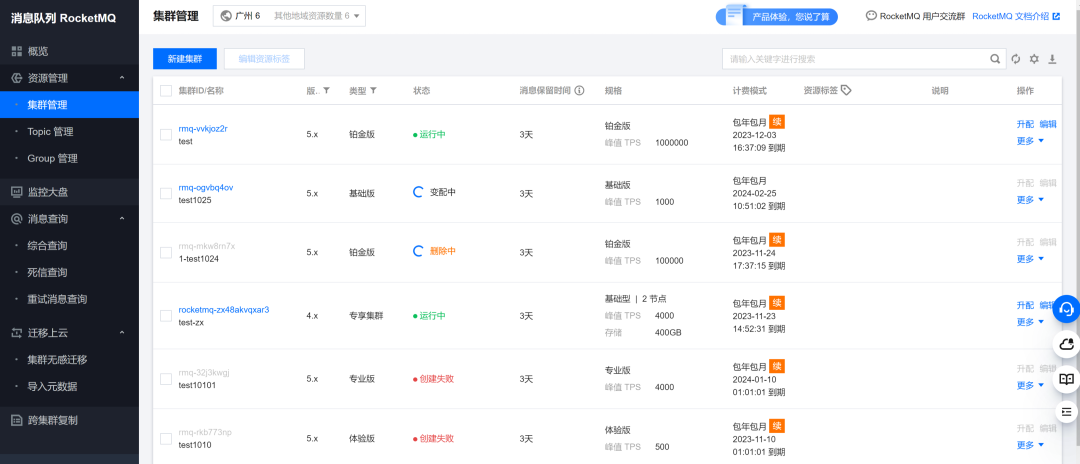
Task: Download the cluster list
Action: point(1052,59)
